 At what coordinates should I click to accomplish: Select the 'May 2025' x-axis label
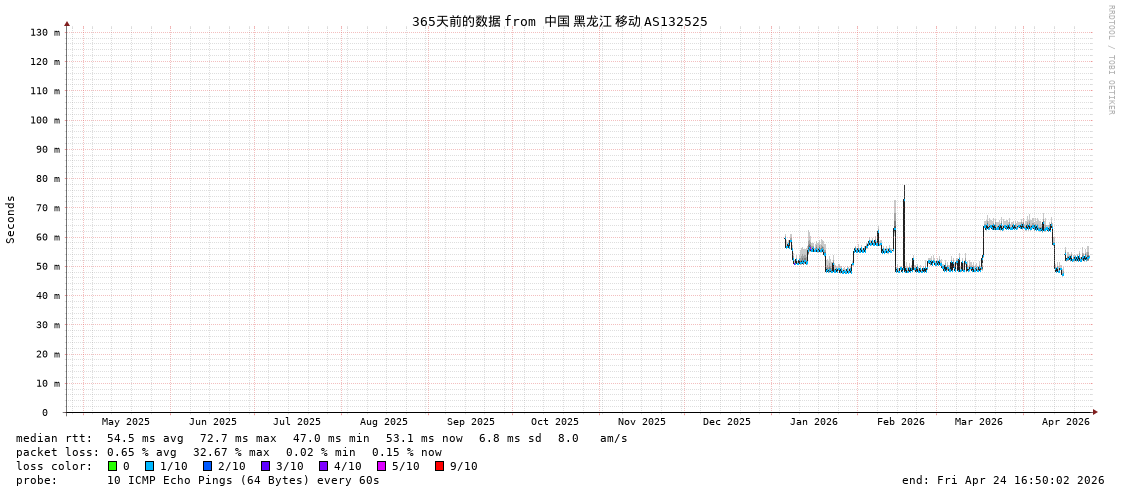pos(126,422)
